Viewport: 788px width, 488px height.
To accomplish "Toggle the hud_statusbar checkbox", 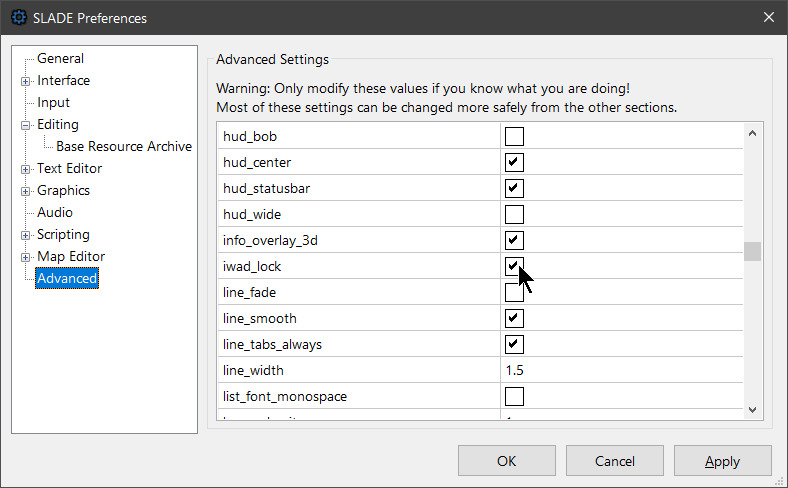I will tap(514, 188).
